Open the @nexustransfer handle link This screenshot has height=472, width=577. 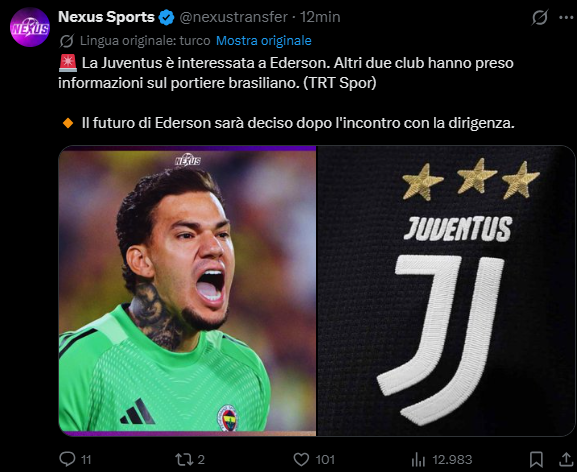(x=233, y=17)
